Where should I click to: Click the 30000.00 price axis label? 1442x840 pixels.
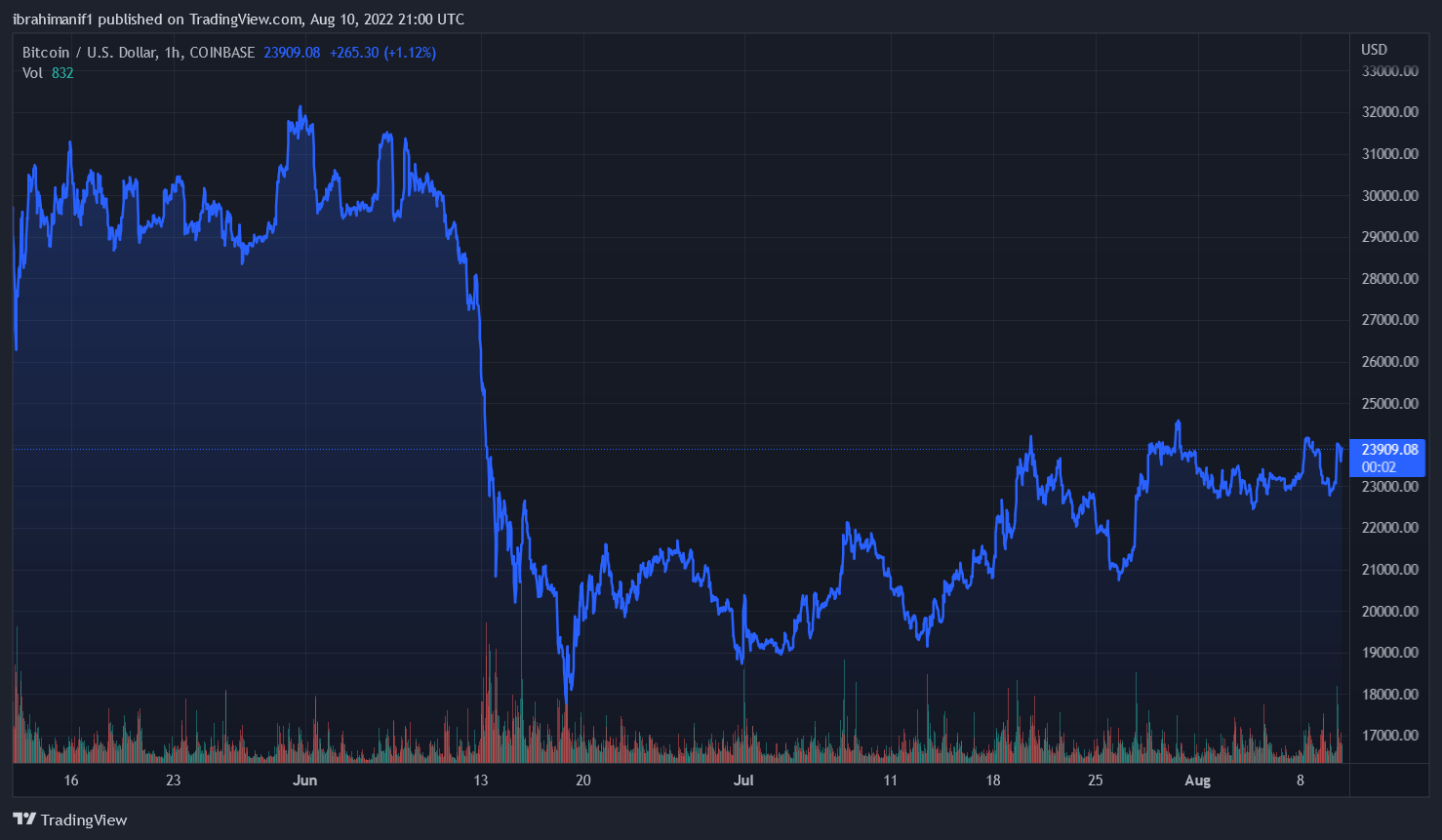pos(1389,196)
